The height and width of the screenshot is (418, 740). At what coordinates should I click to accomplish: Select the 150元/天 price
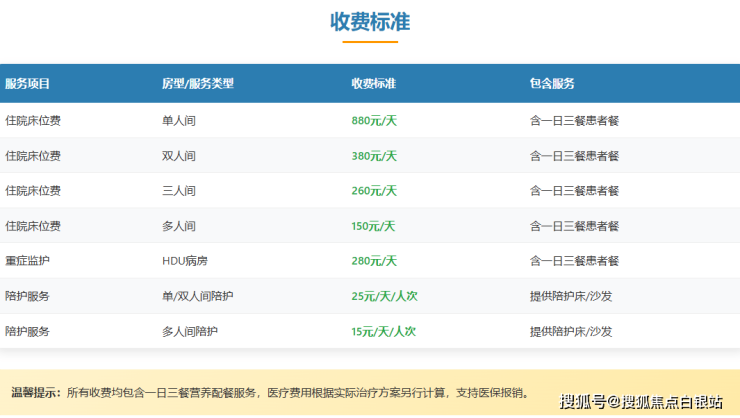tap(374, 226)
